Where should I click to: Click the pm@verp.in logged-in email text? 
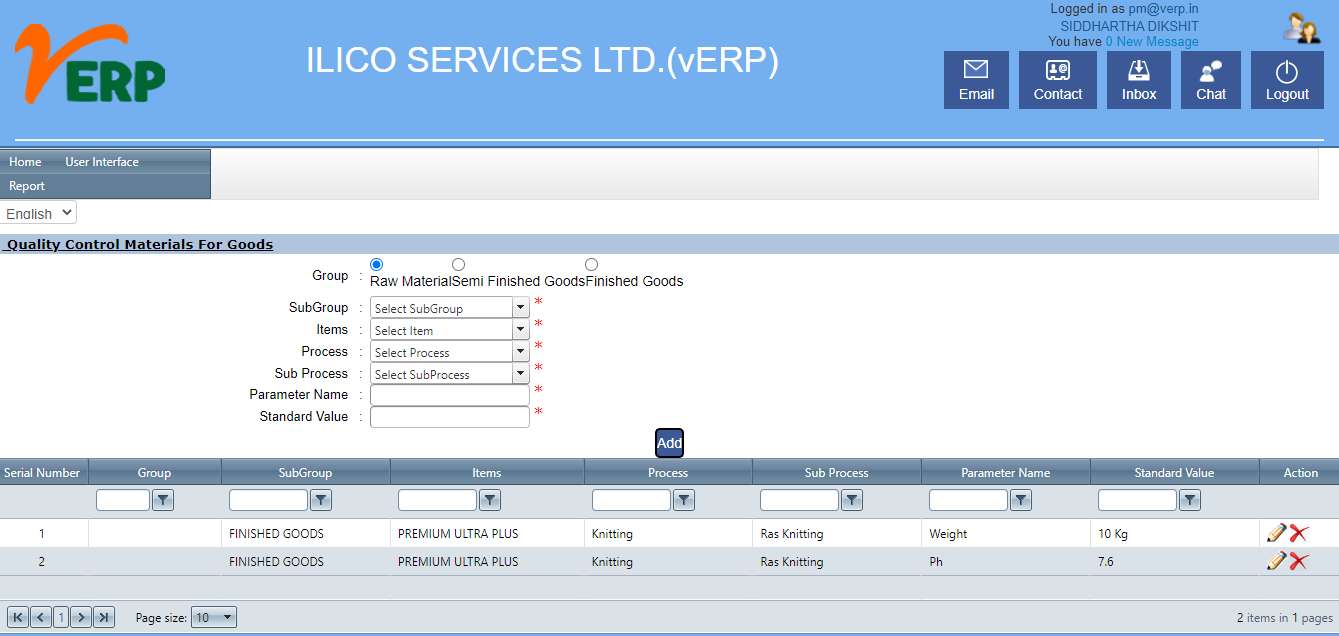point(1163,9)
